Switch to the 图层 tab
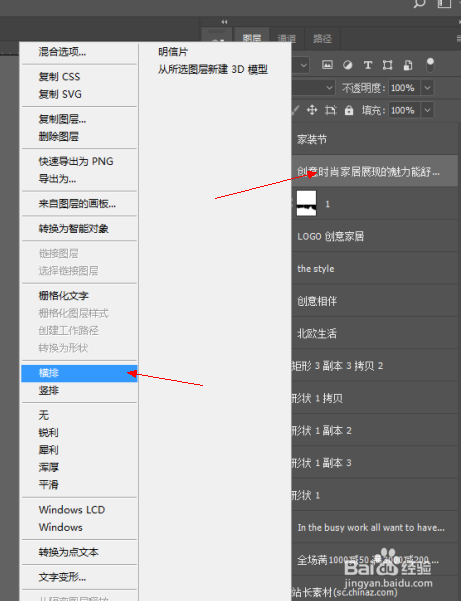 pyautogui.click(x=252, y=38)
